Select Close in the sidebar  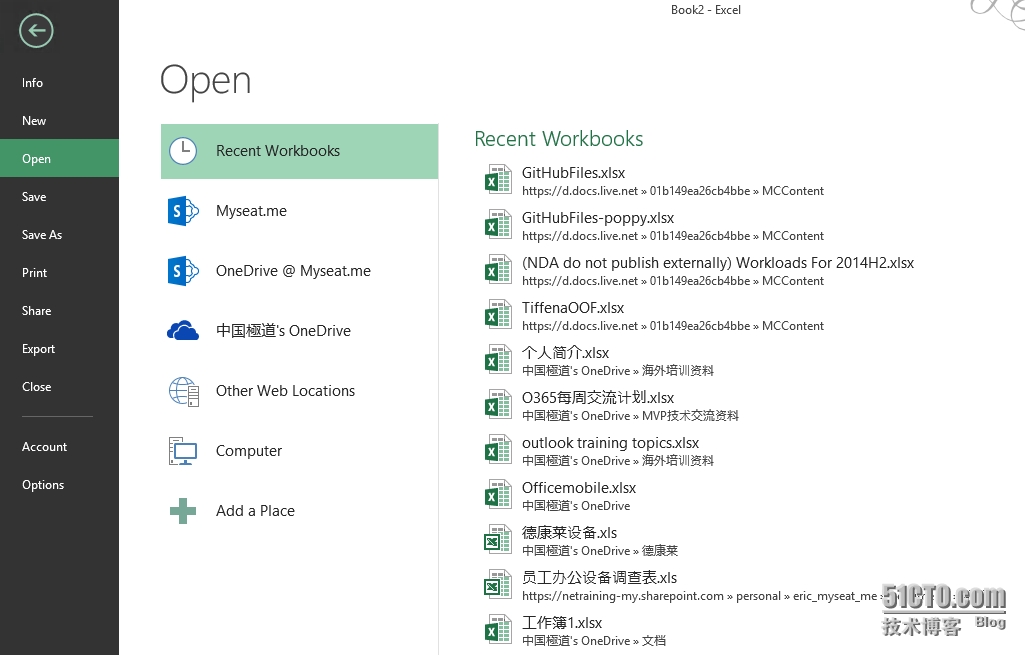coord(59,387)
